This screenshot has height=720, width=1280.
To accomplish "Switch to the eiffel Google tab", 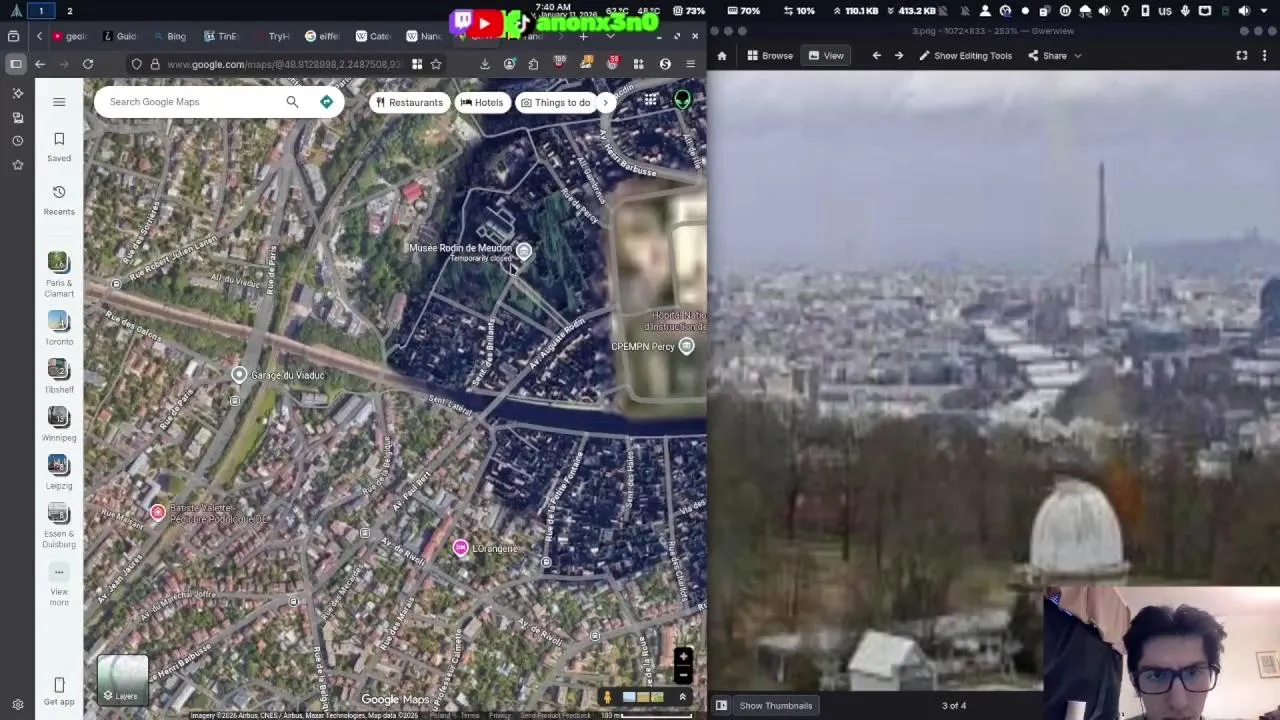I will 321,36.
